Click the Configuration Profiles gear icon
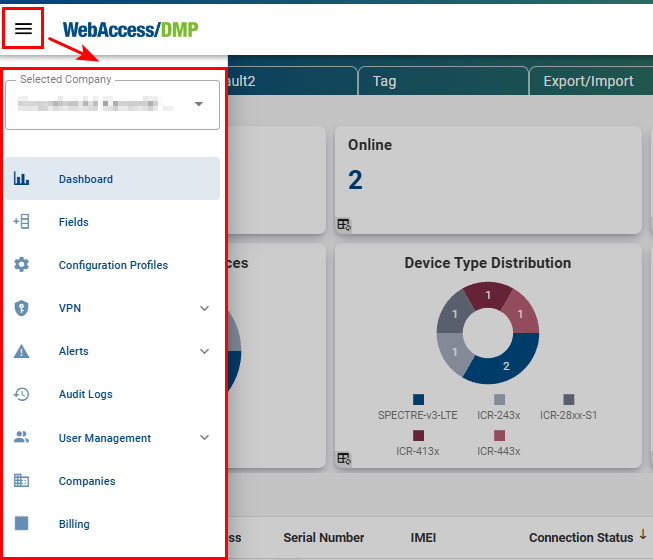Image resolution: width=653 pixels, height=560 pixels. point(21,265)
